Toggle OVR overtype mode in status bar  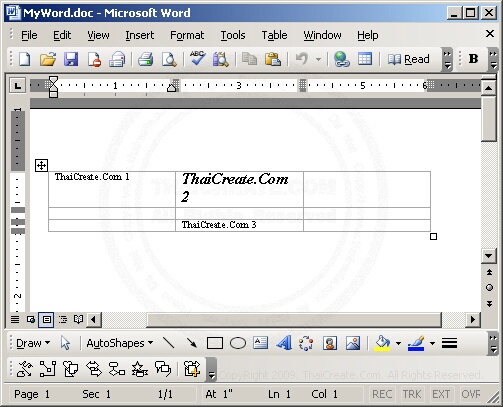click(471, 394)
